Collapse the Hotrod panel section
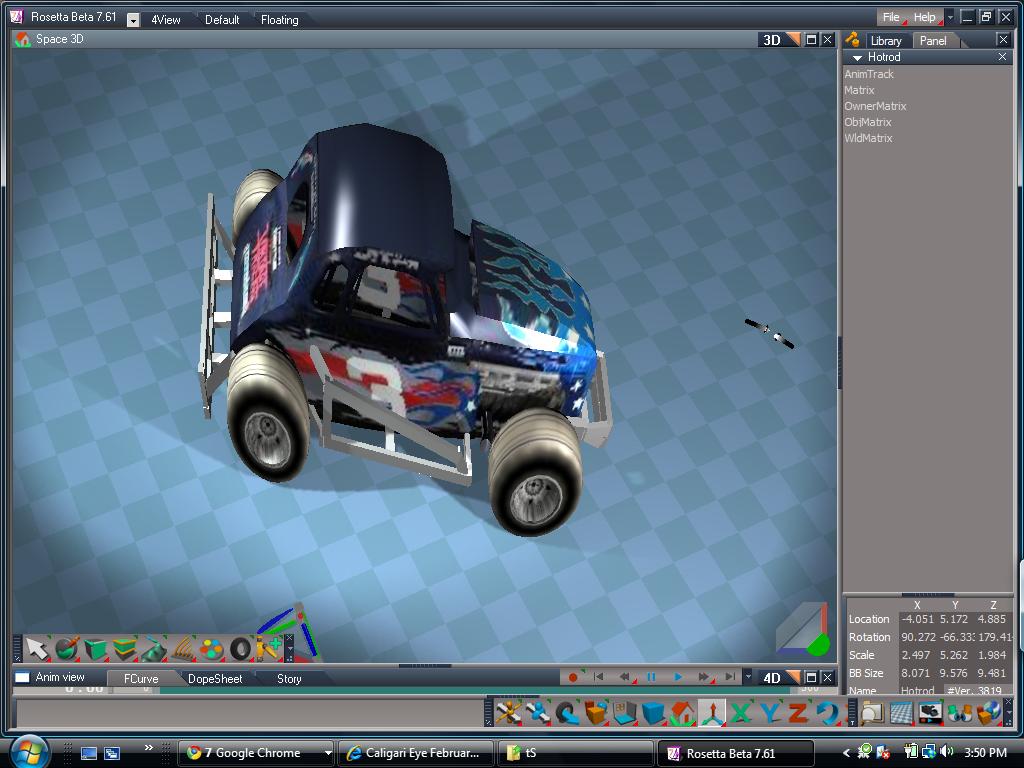Screen dimensions: 1024x768 [857, 58]
